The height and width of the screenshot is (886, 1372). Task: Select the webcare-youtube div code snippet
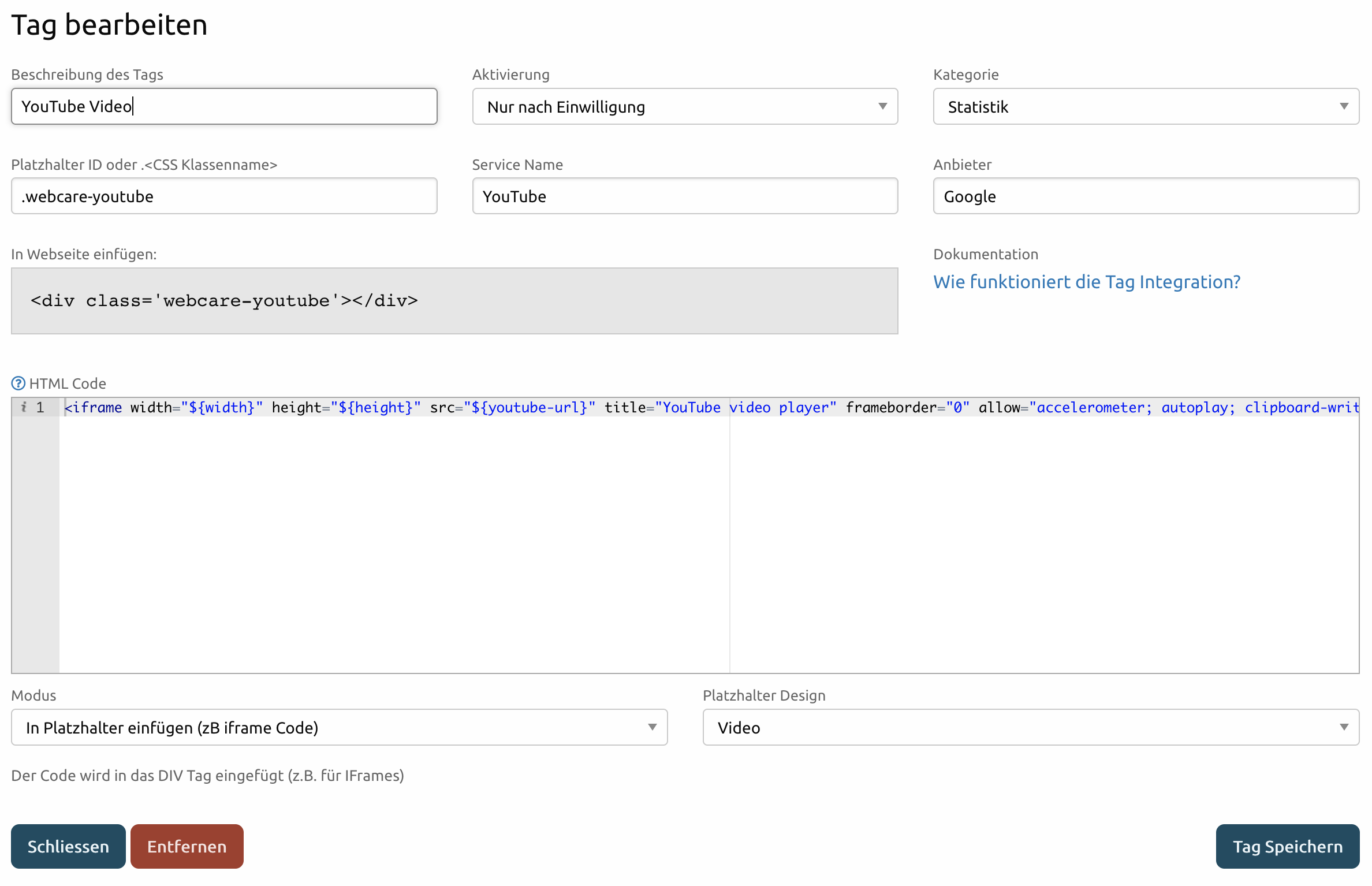224,300
